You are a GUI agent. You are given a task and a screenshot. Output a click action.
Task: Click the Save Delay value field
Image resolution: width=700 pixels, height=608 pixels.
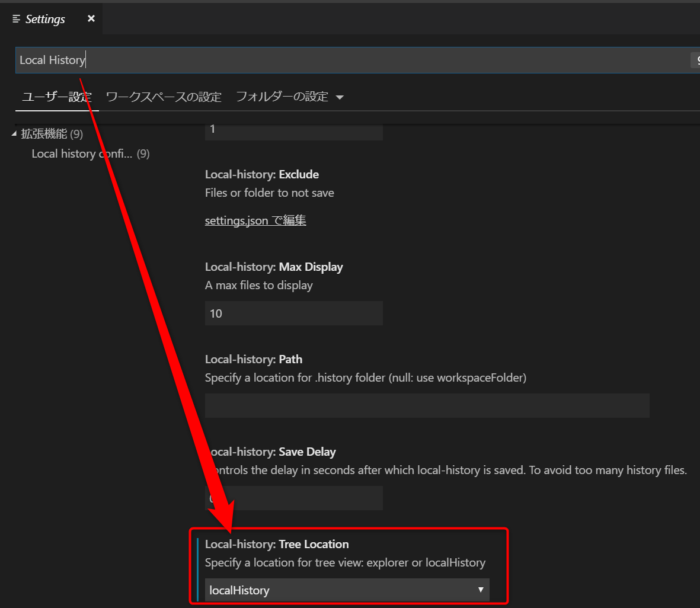coord(300,498)
